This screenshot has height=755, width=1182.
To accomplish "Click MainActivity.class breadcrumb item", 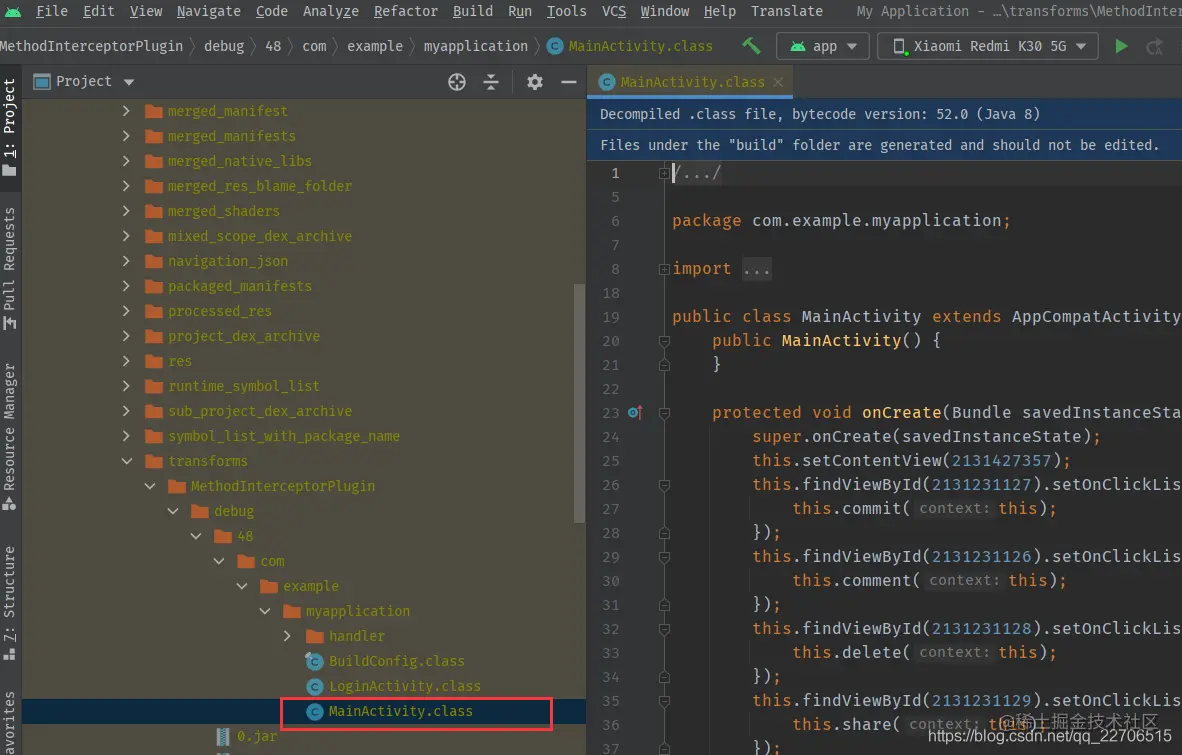I will point(630,46).
